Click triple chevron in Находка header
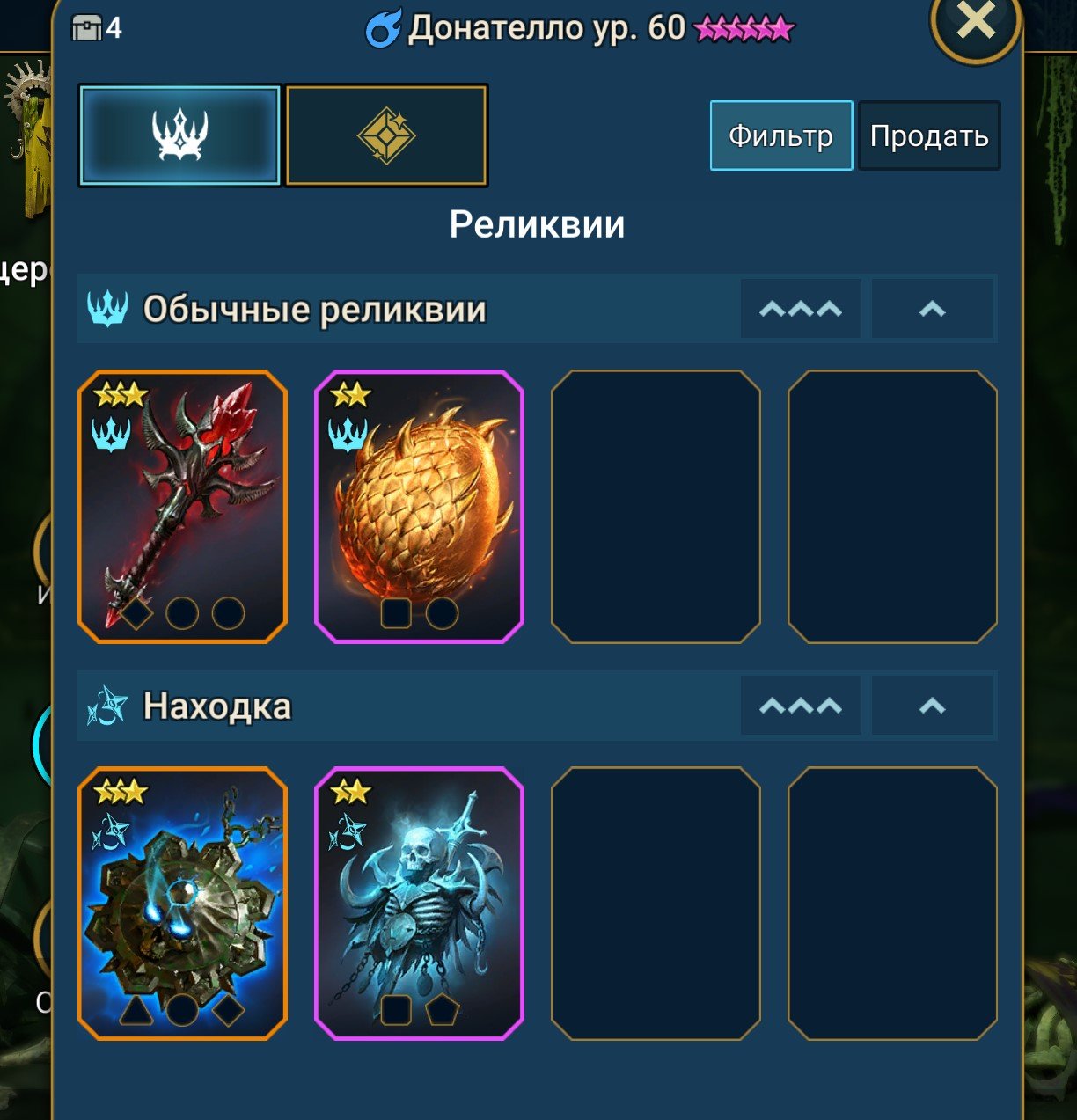Viewport: 1077px width, 1120px height. tap(801, 706)
